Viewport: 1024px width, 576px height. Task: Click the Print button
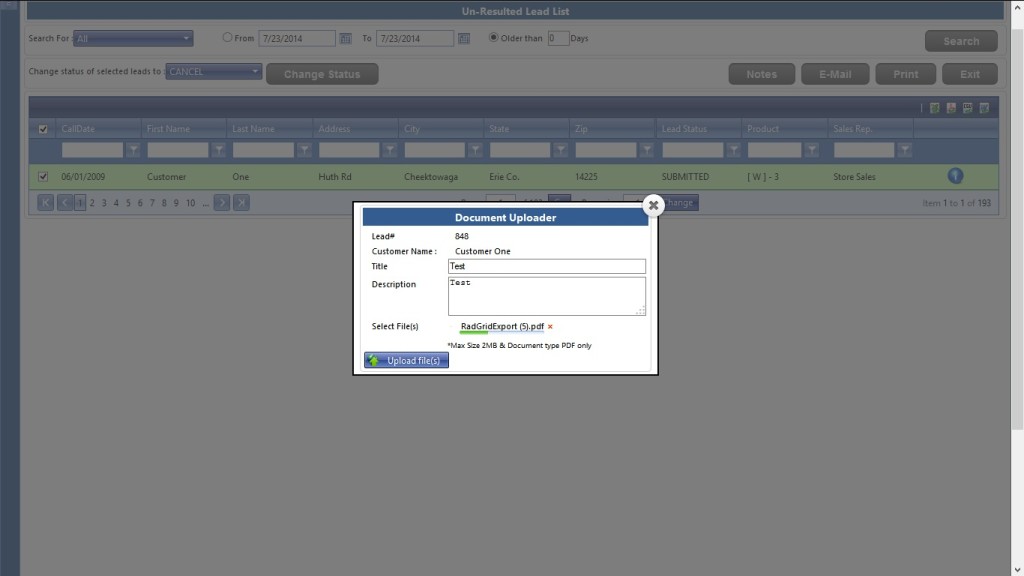pos(906,74)
